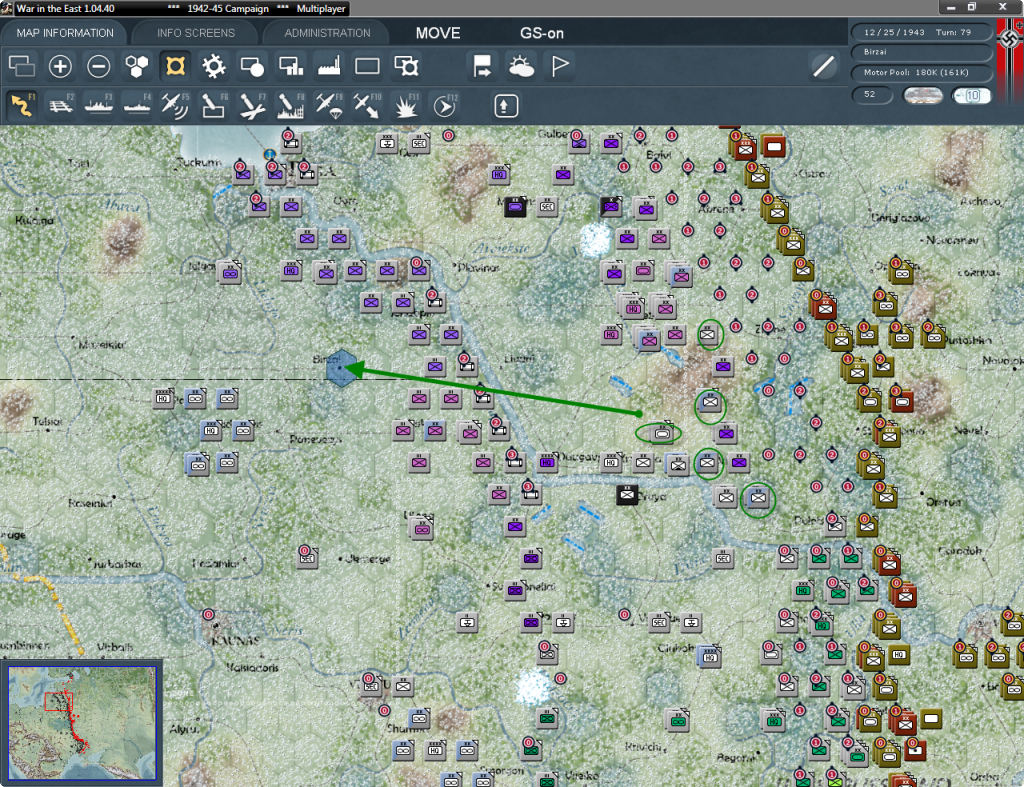
Task: Click the date and Turn 79 field
Action: coord(921,32)
